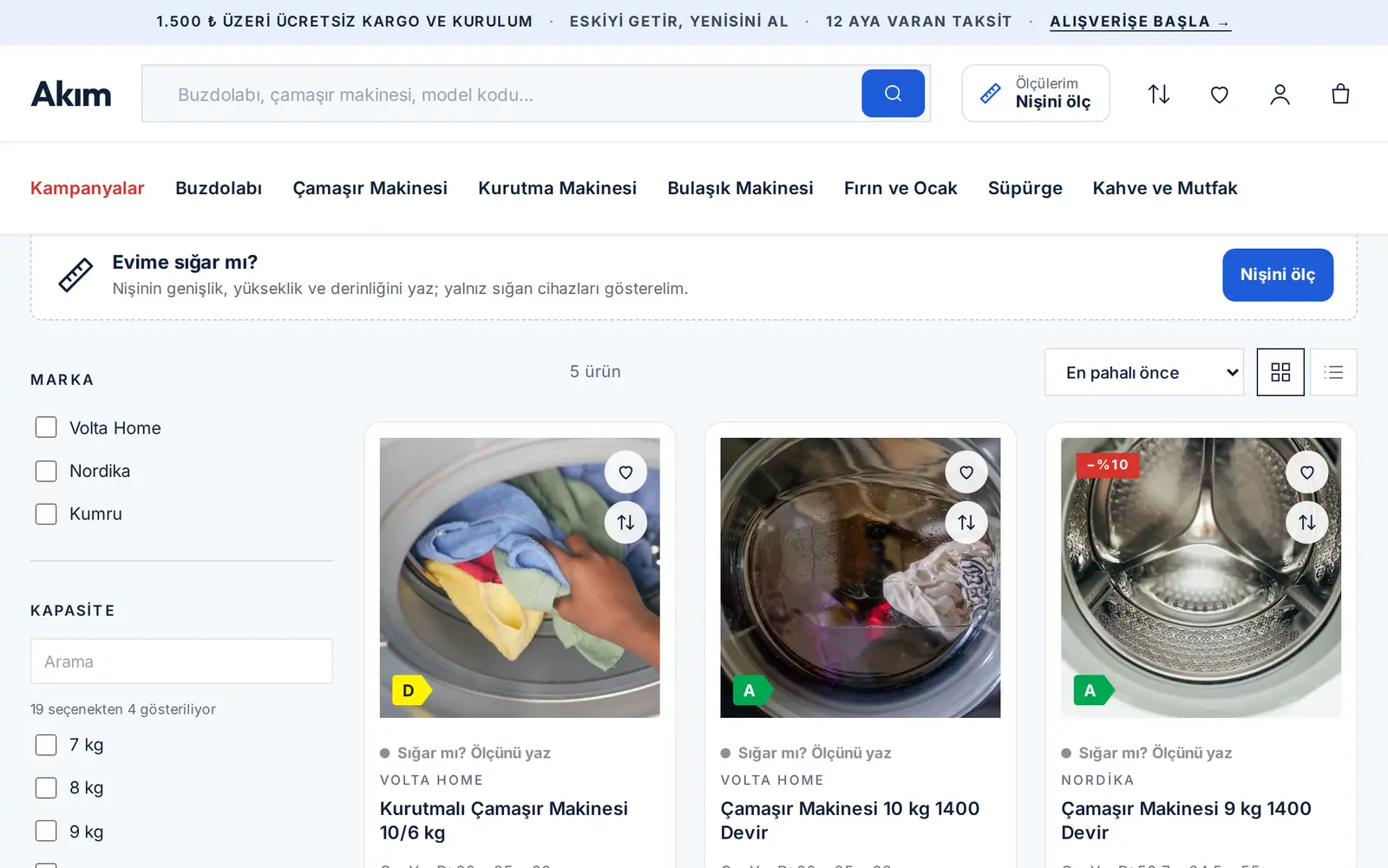Open the Kampanyalar menu
This screenshot has height=868, width=1388.
tap(88, 188)
